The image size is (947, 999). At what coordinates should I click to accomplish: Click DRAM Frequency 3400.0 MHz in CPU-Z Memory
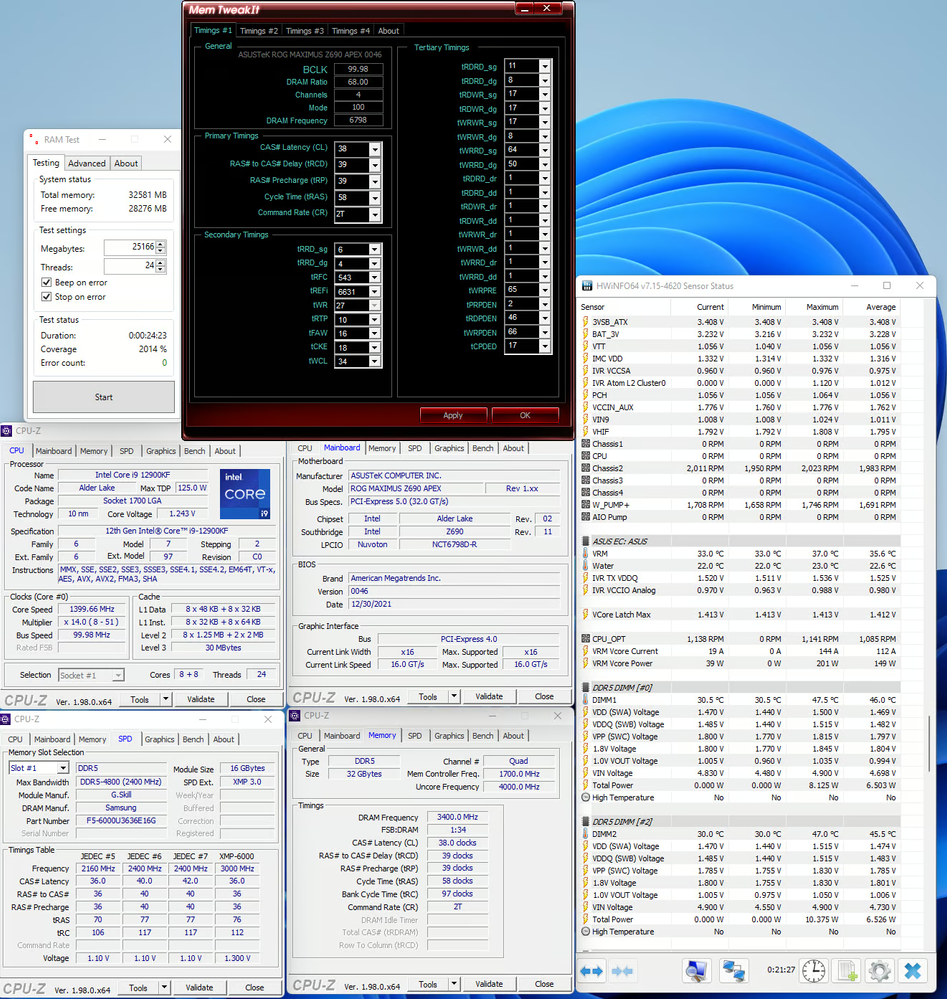(x=458, y=817)
